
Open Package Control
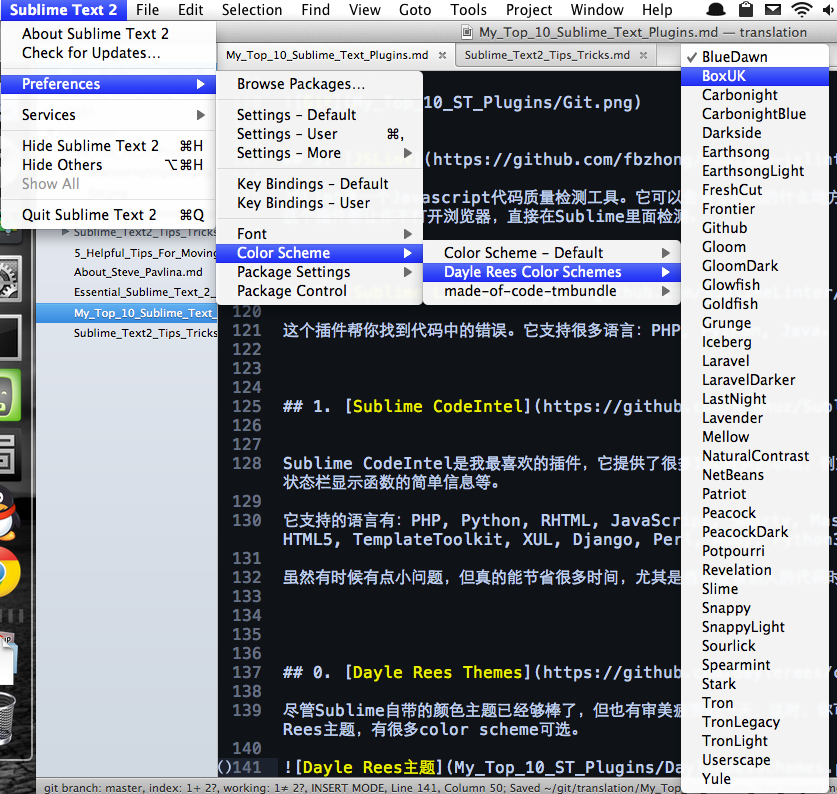(319, 291)
